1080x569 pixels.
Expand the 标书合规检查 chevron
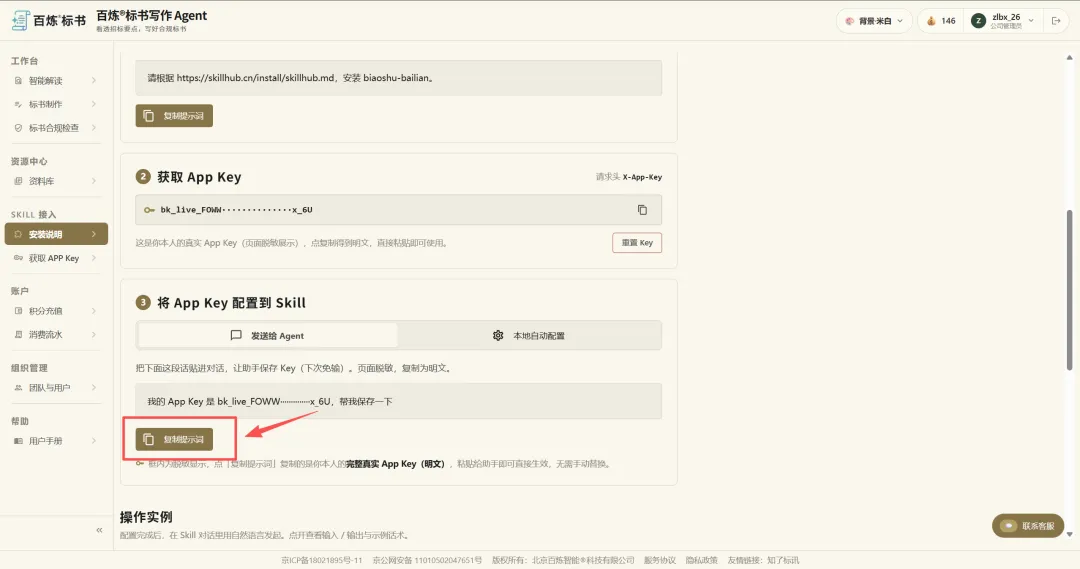coord(94,127)
